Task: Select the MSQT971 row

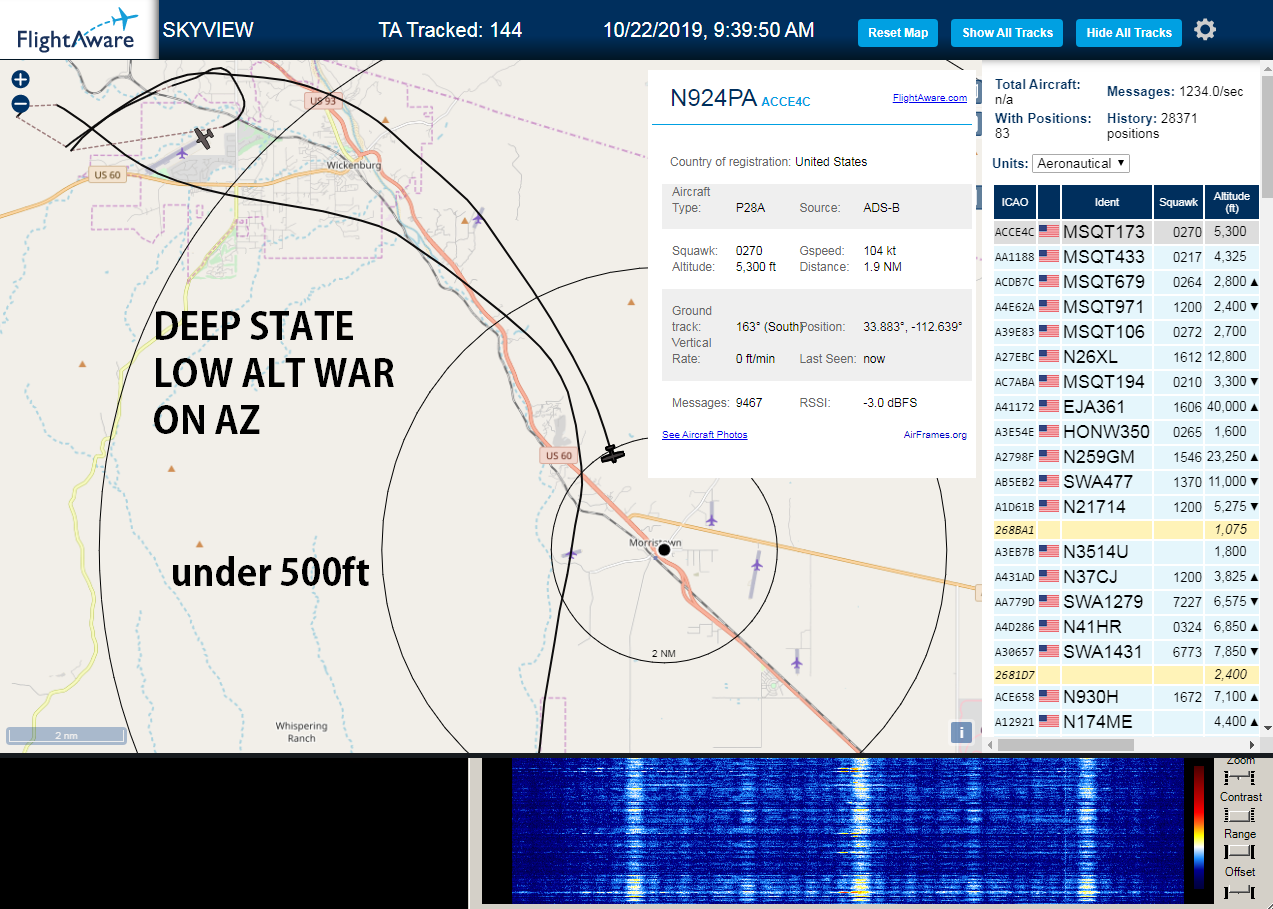Action: [1127, 307]
